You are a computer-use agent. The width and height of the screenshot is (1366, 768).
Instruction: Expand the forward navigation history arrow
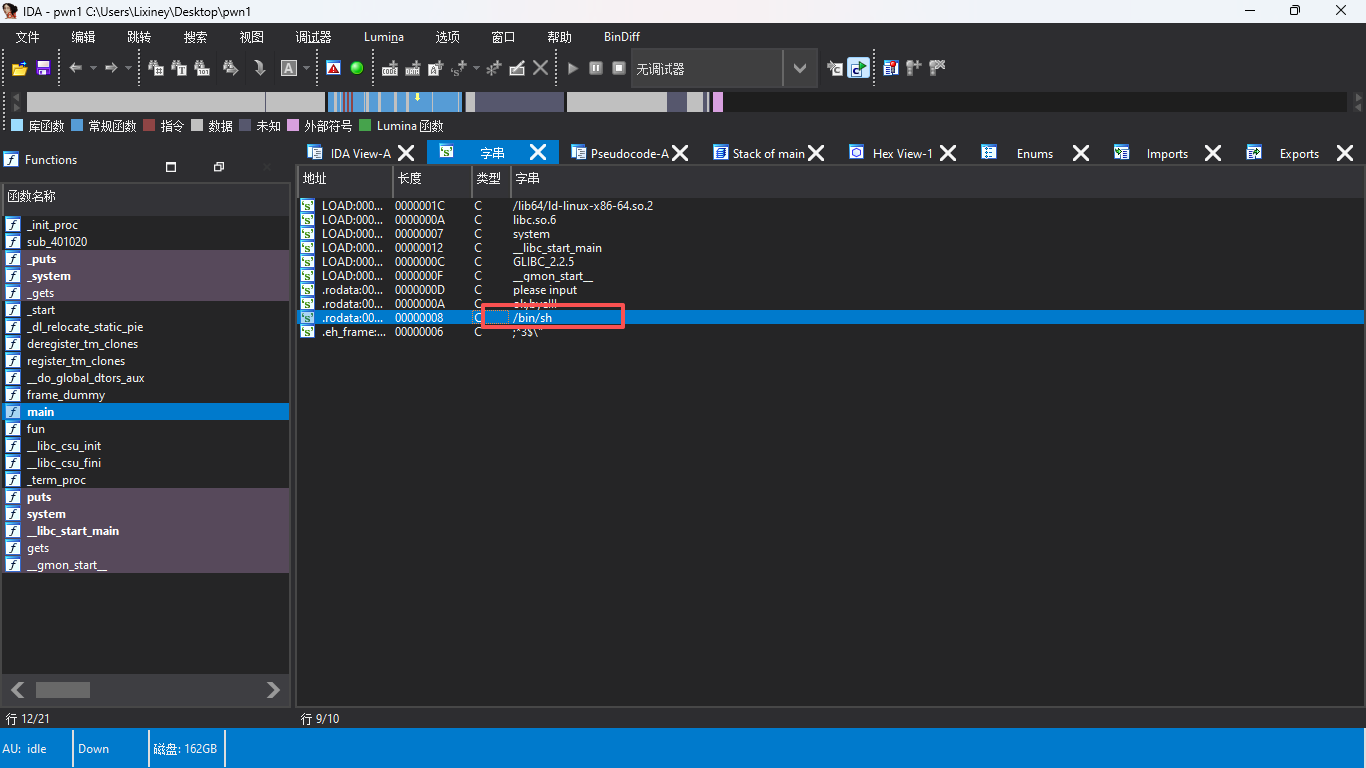(128, 68)
